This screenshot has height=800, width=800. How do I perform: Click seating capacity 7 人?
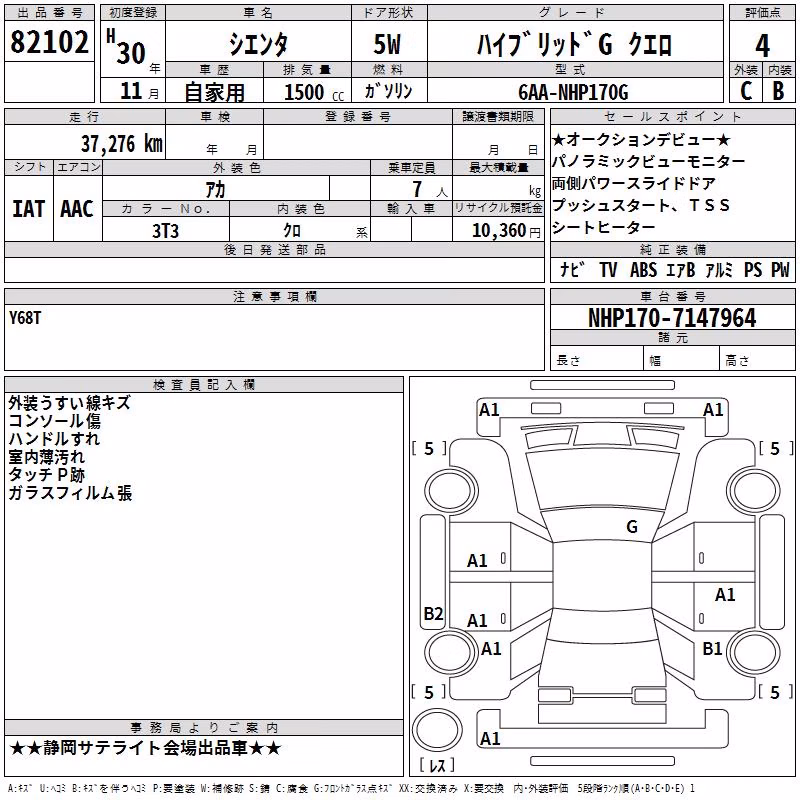click(429, 190)
